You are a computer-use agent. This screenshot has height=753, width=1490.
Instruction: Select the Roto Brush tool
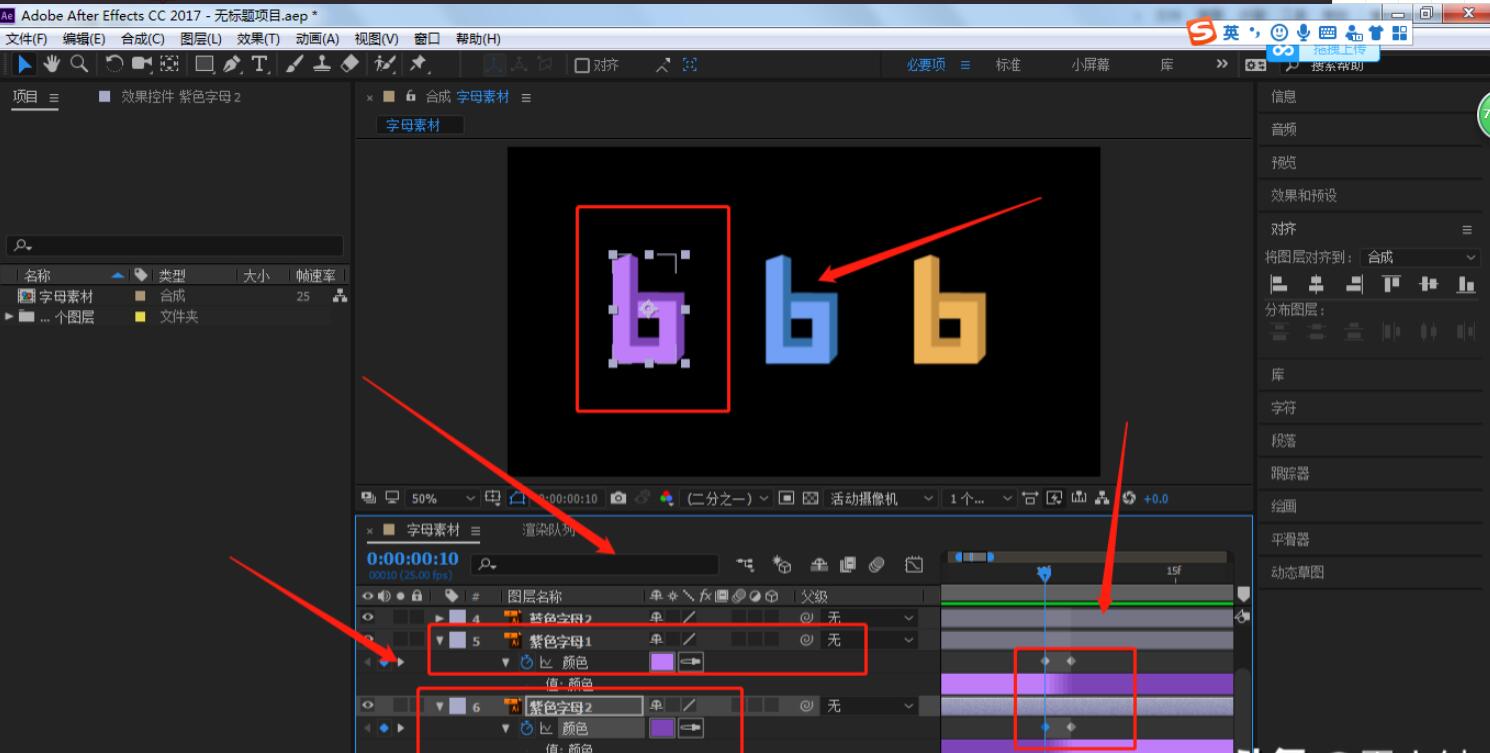385,64
